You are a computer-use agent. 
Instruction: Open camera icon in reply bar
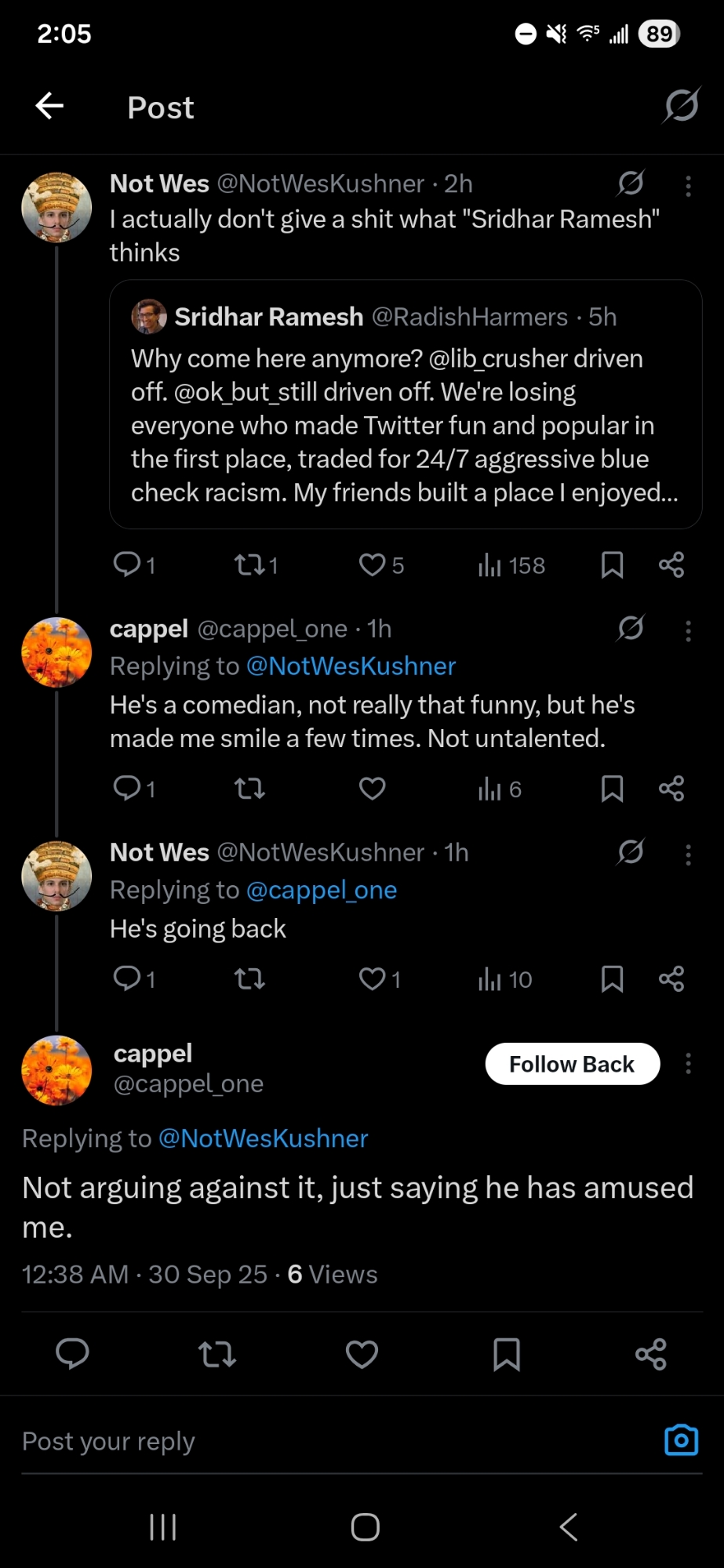681,1440
